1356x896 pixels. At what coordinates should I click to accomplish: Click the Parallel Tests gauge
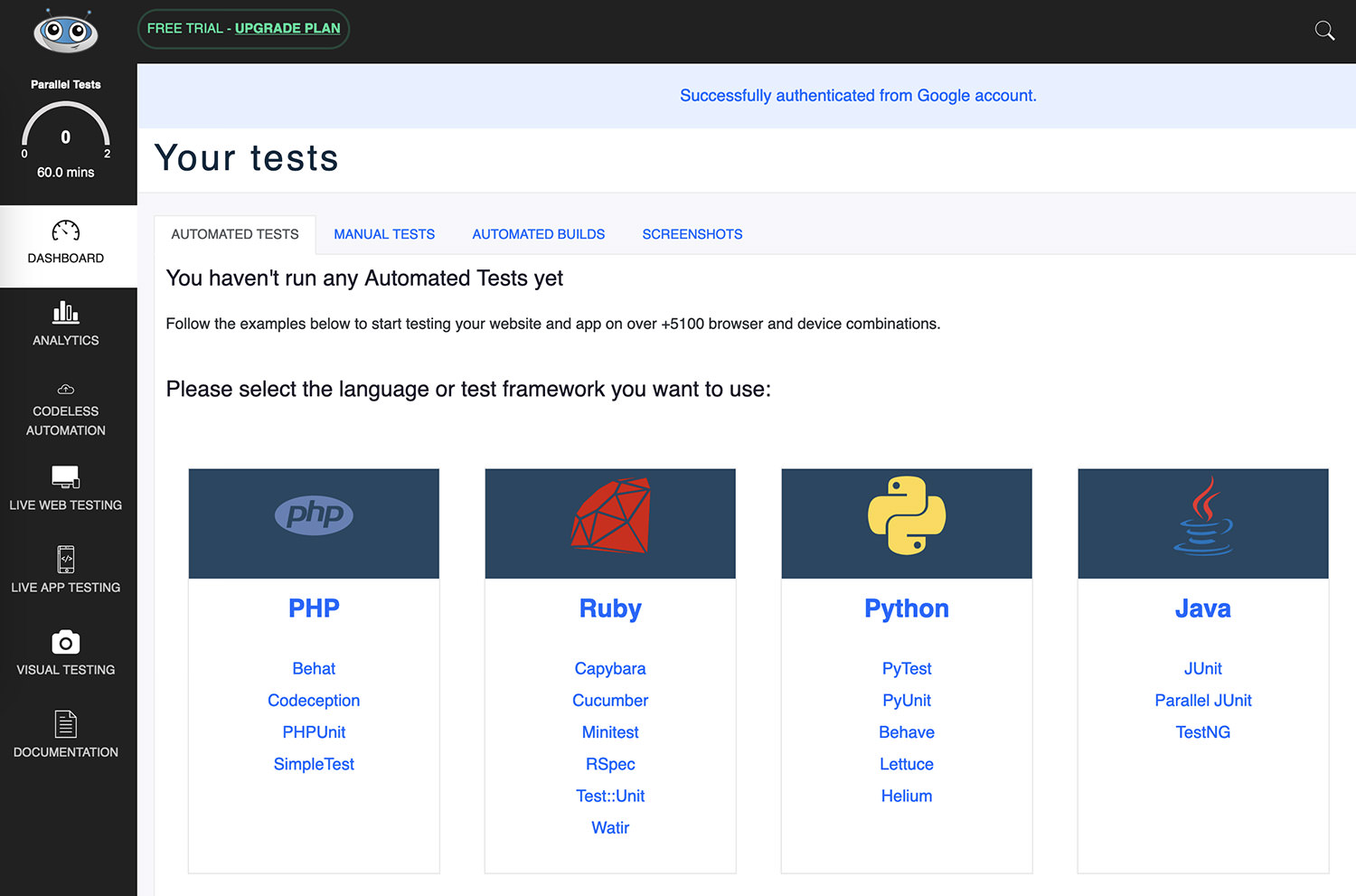pos(66,129)
